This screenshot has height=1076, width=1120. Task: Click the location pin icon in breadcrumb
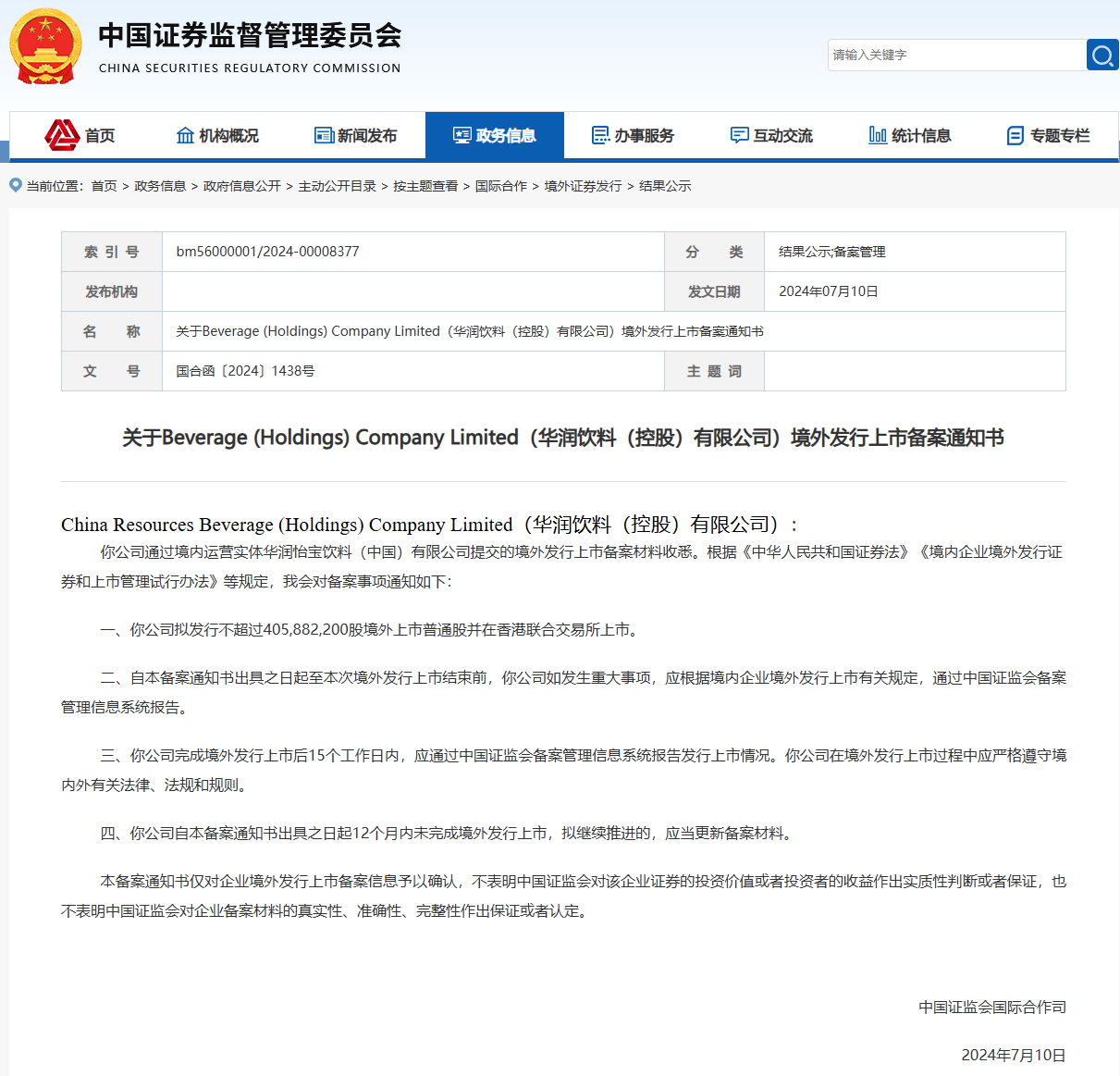pyautogui.click(x=16, y=185)
